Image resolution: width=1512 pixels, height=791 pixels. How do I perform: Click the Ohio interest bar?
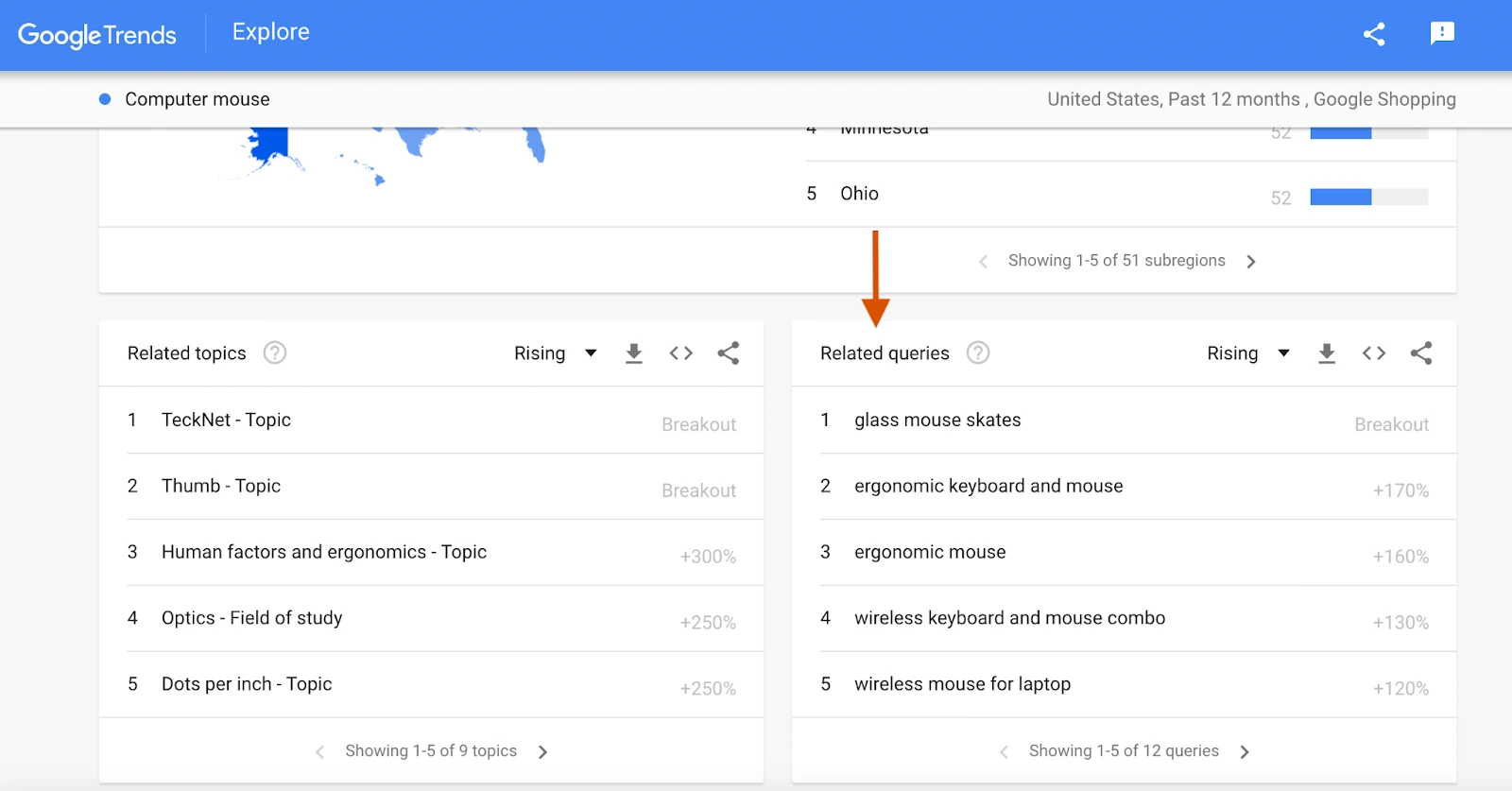[1369, 197]
